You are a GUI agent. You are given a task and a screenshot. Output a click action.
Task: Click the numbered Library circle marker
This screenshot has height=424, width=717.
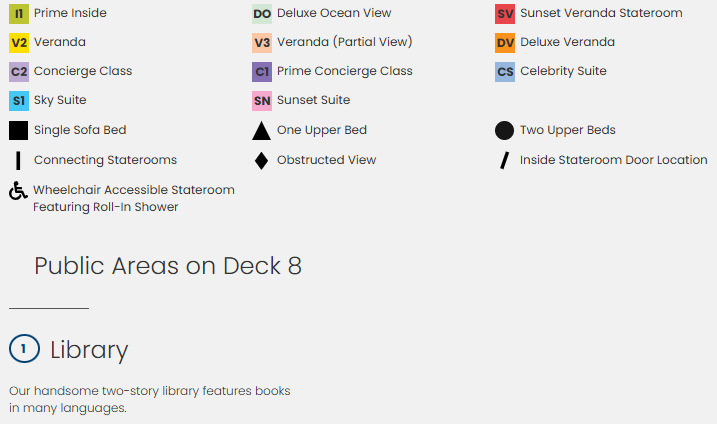(x=23, y=349)
